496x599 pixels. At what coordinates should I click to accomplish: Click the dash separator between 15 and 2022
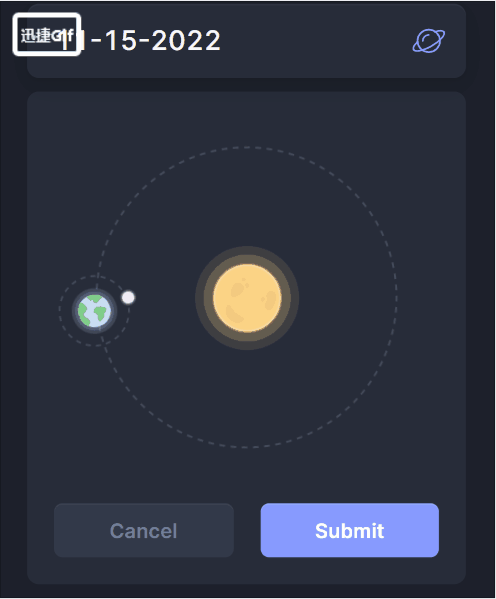tap(144, 40)
